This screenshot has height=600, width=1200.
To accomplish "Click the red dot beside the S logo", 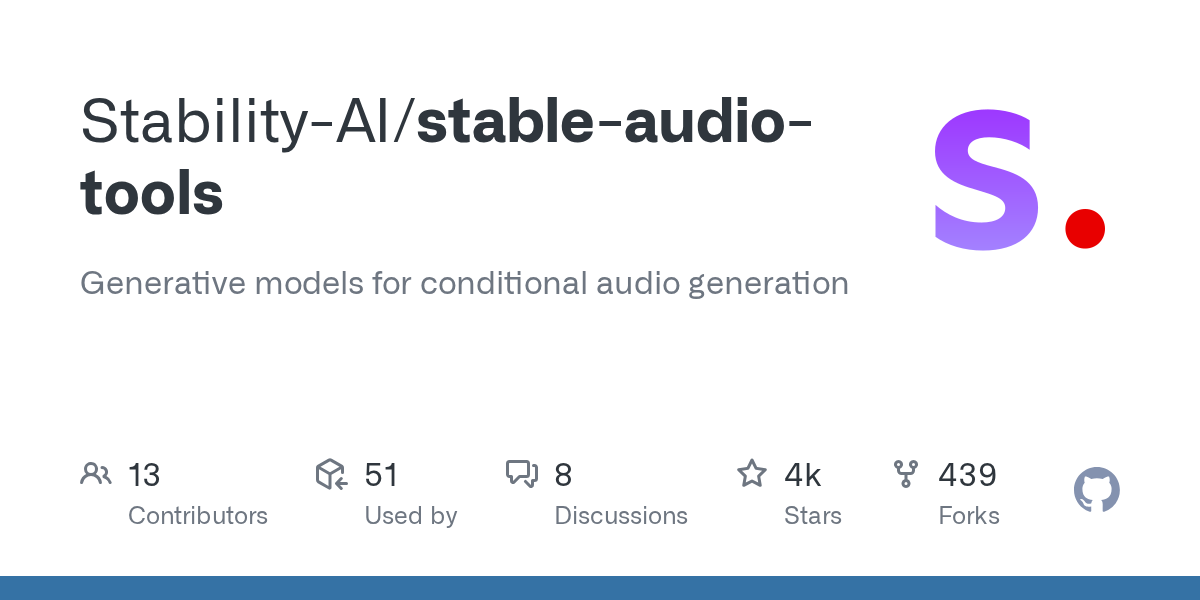I will 1084,228.
